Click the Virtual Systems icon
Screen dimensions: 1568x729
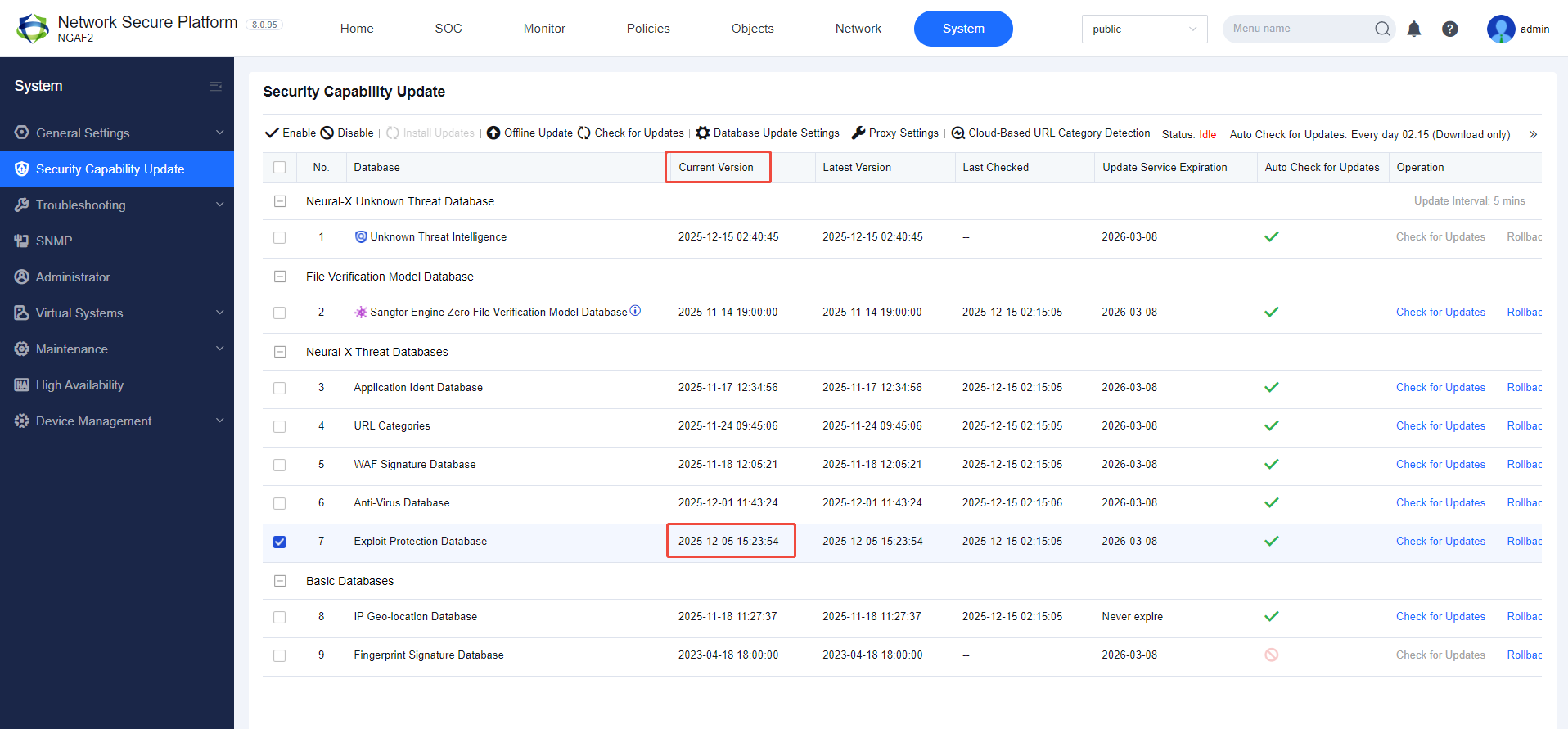point(22,313)
